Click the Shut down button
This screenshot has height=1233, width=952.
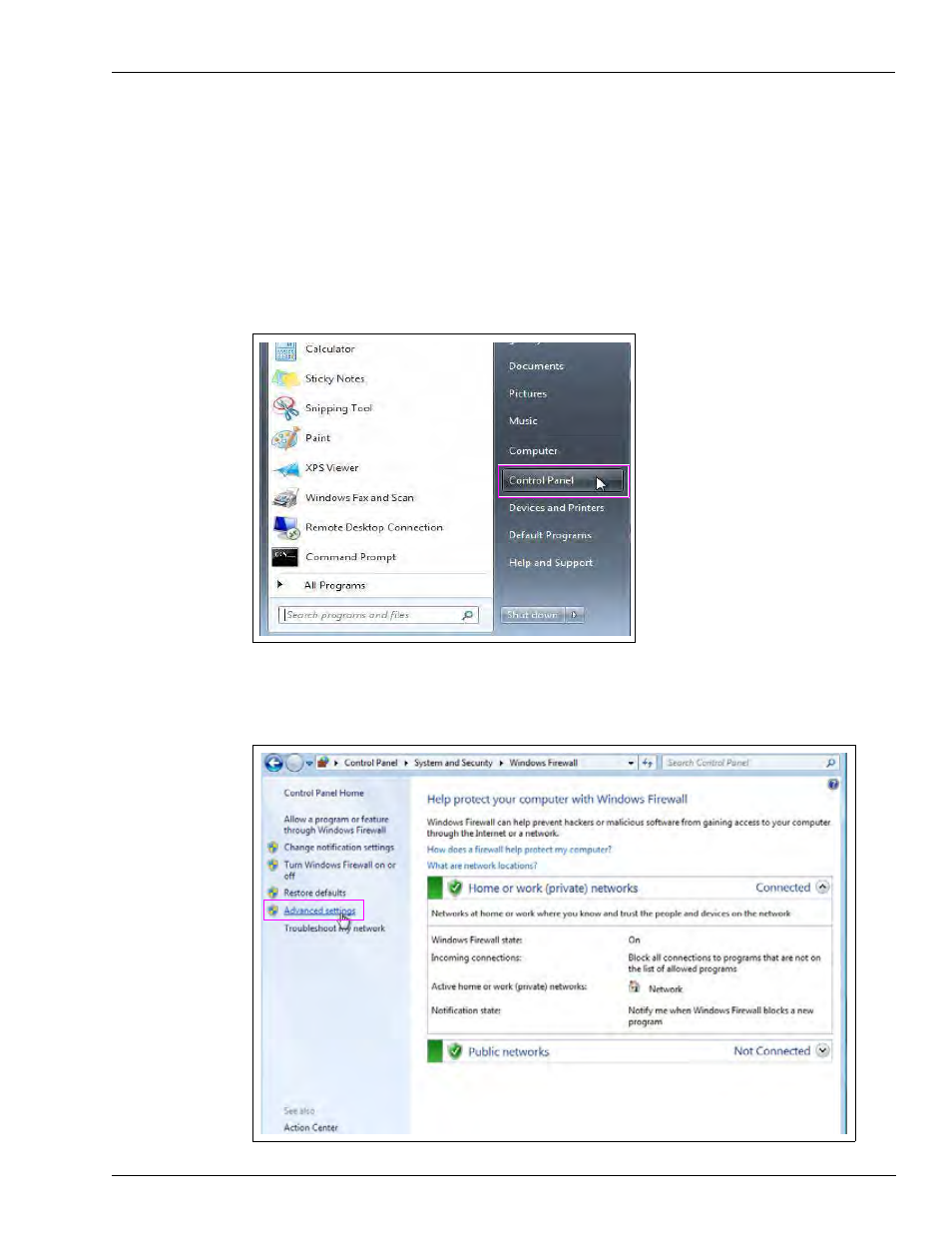[533, 615]
